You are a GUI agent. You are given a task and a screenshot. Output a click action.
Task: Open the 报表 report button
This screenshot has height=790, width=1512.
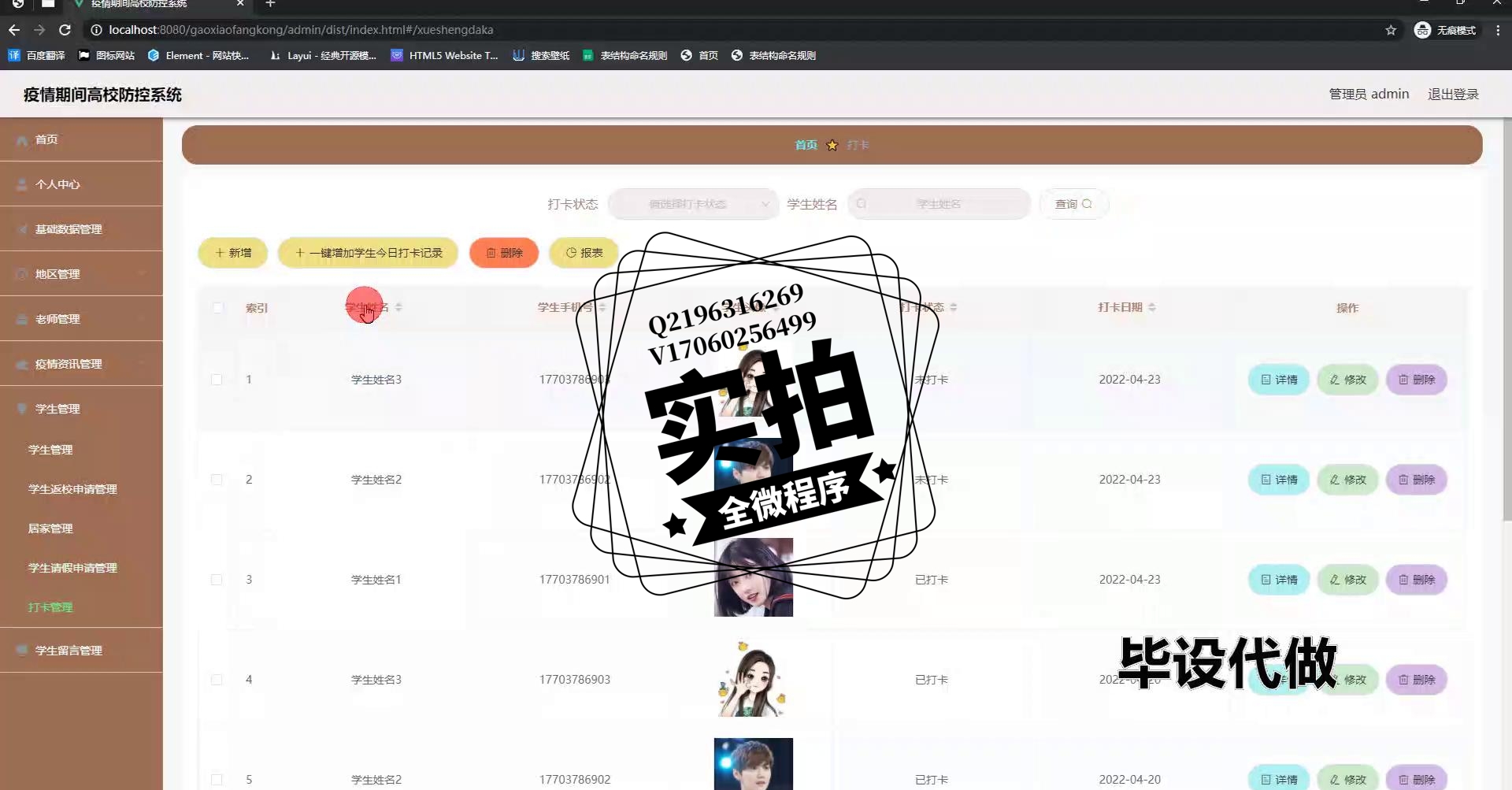[584, 253]
